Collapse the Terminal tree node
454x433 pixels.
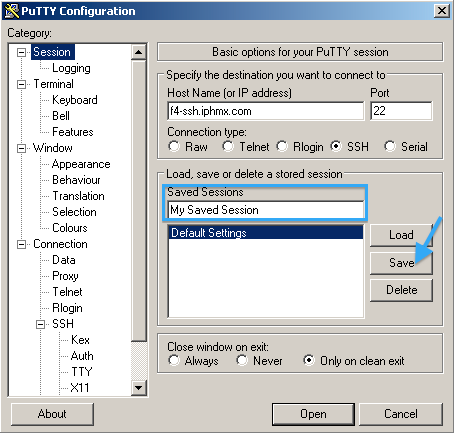(21, 84)
